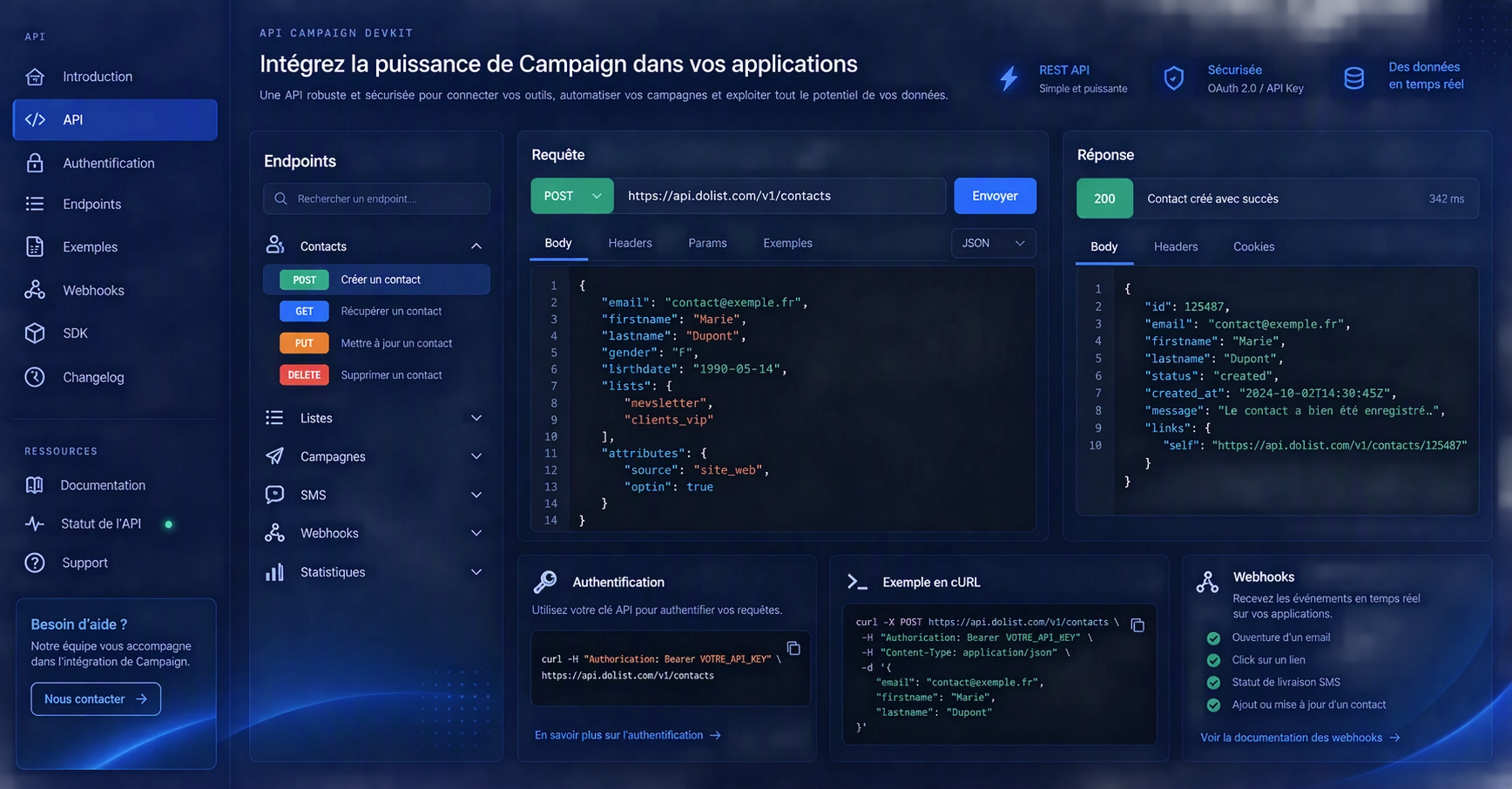Switch to the request Params tab
The image size is (1512, 789).
click(x=707, y=243)
